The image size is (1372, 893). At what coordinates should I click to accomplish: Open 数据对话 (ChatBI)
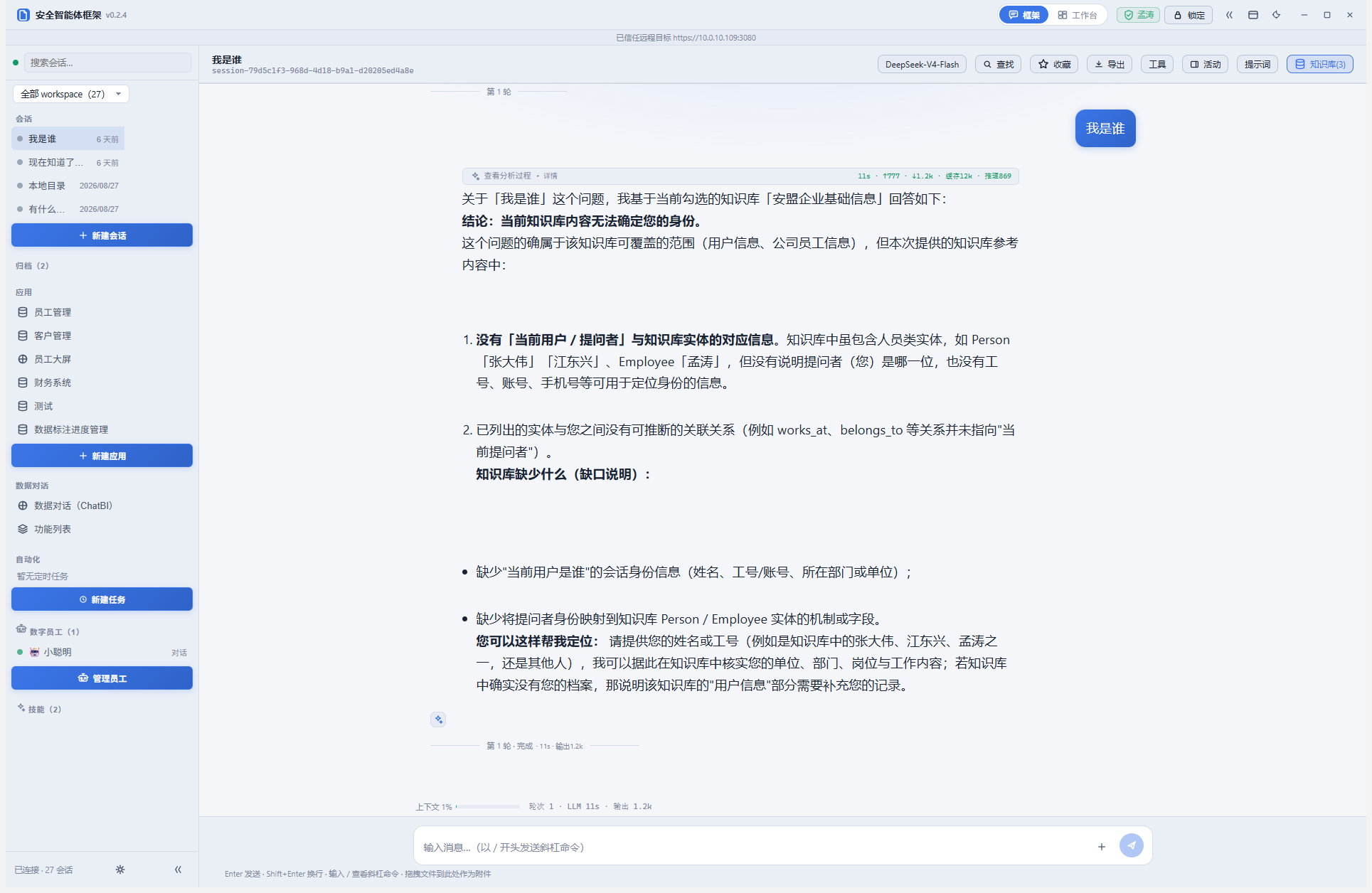coord(102,506)
